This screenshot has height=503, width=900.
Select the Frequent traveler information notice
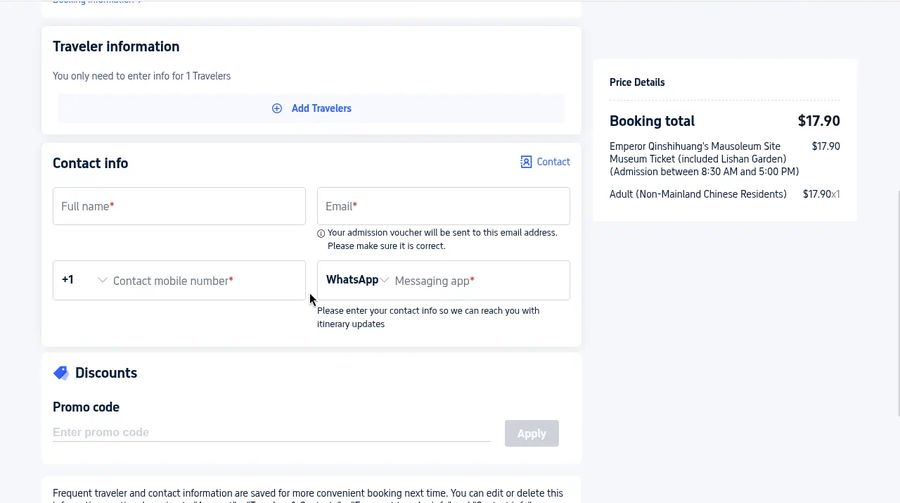coord(308,497)
